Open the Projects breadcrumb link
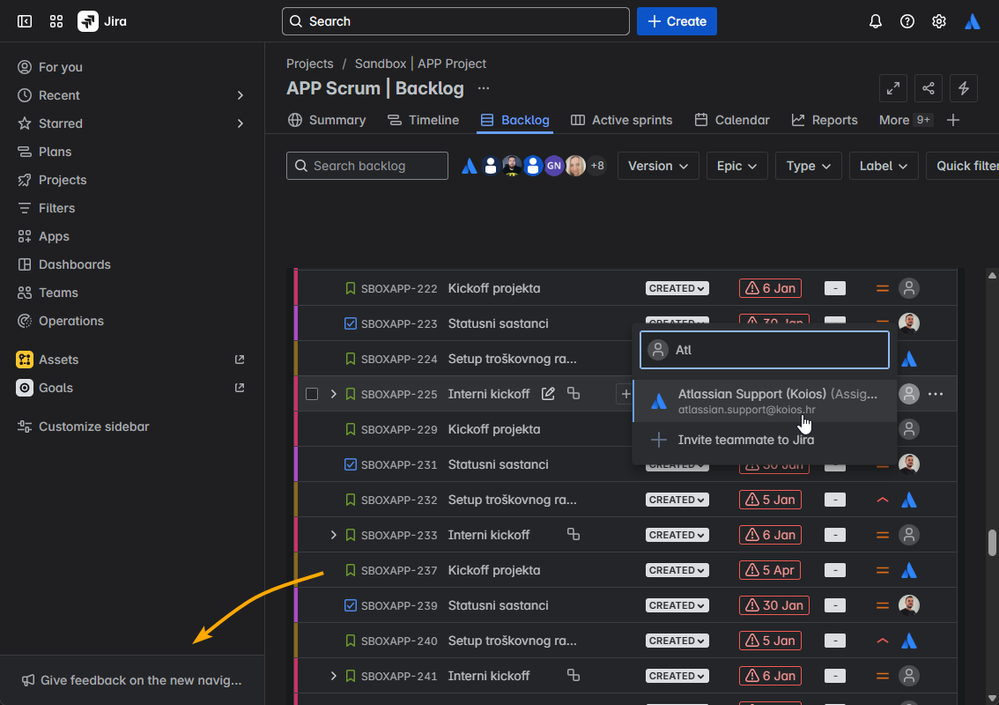The width and height of the screenshot is (999, 705). click(310, 64)
